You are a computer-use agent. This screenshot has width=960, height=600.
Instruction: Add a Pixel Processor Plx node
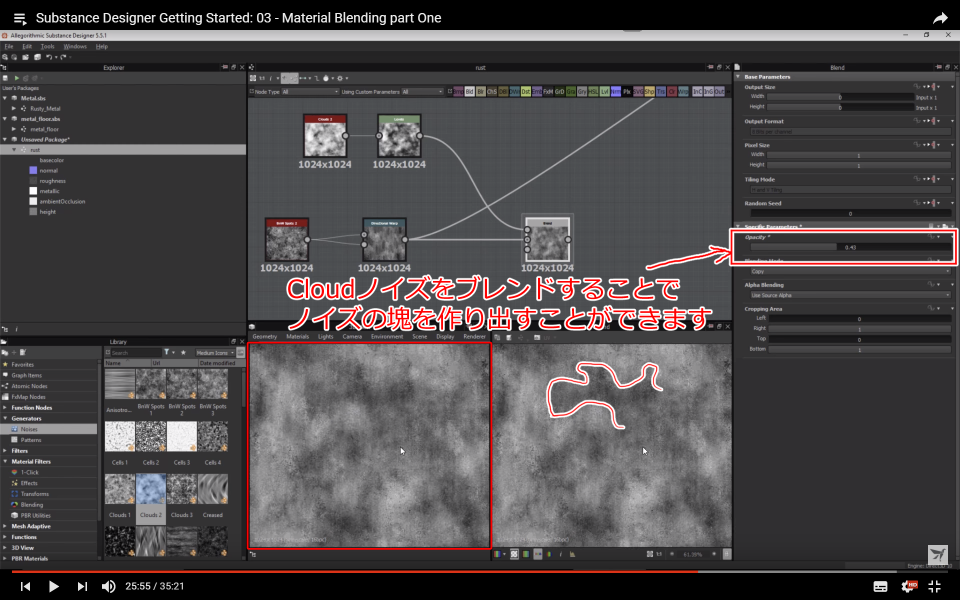click(626, 92)
